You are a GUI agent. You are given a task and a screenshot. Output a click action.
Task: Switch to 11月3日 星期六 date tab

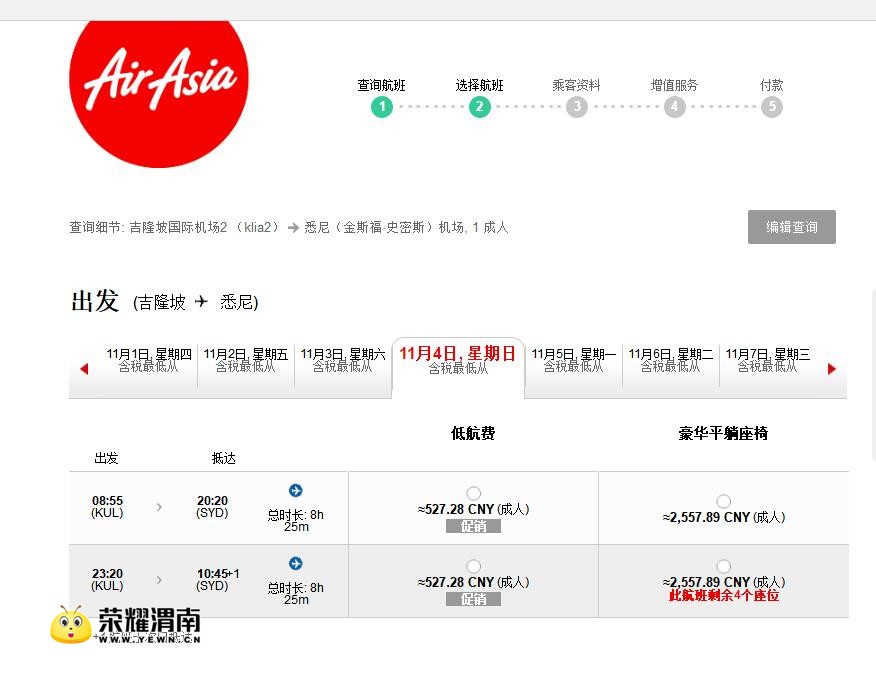click(342, 361)
